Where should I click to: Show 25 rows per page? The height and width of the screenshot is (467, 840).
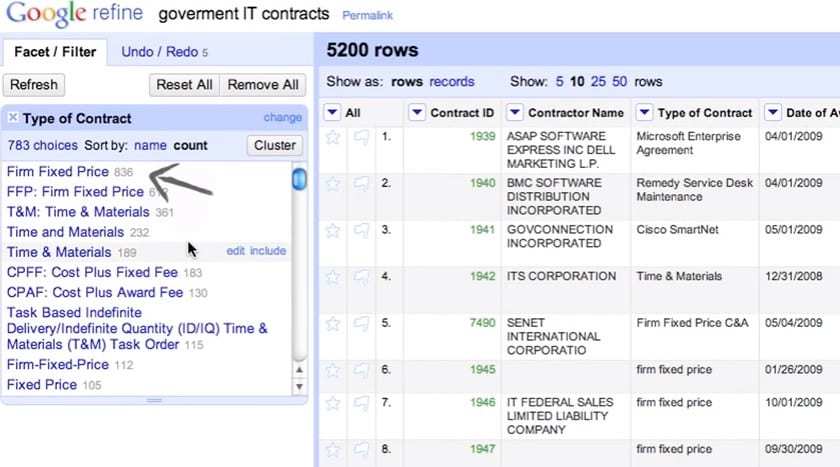tap(598, 82)
